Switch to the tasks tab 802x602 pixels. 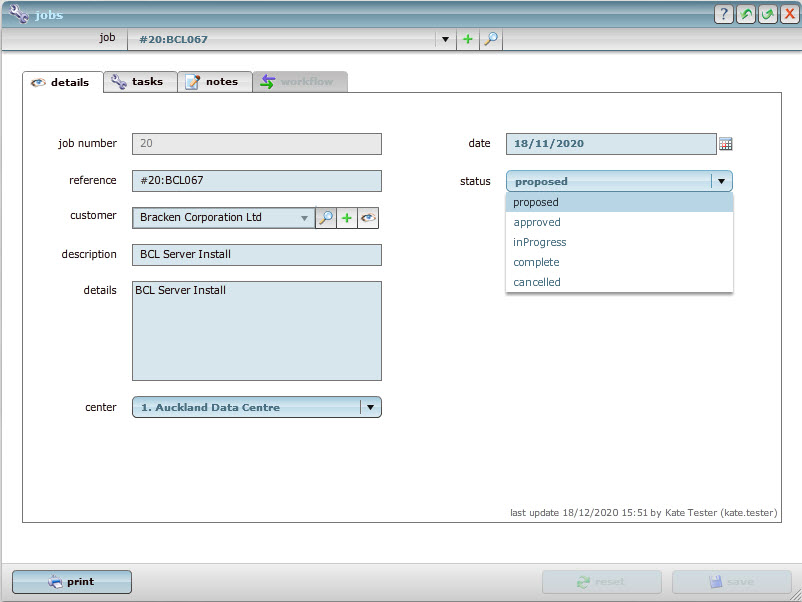pos(139,82)
